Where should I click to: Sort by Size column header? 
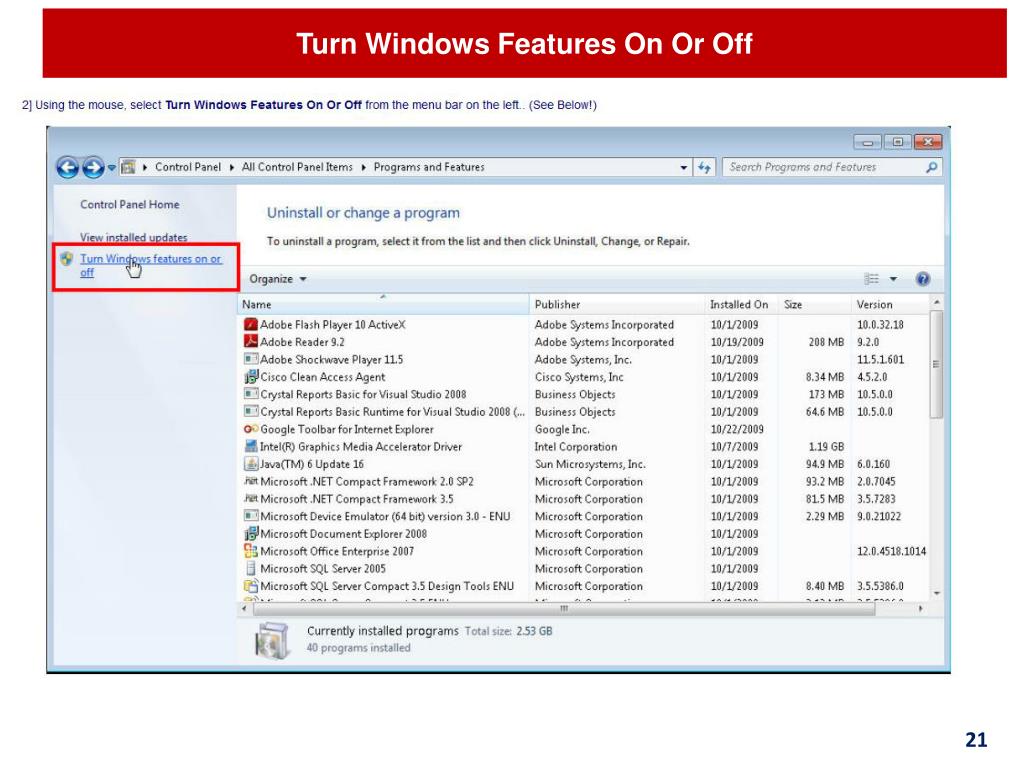[814, 304]
